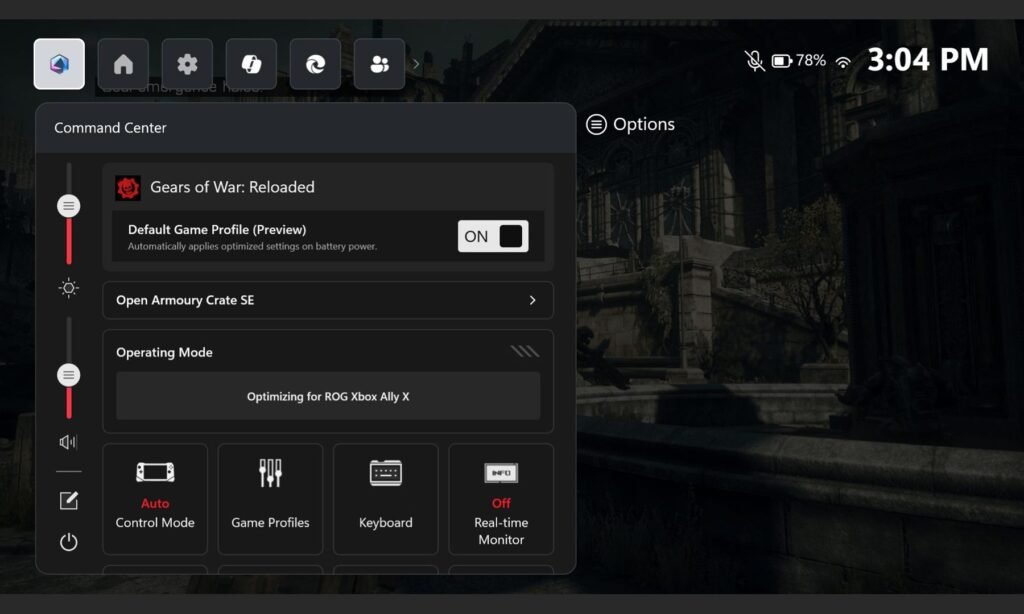Expand more widgets with the chevron arrow

coord(416,64)
